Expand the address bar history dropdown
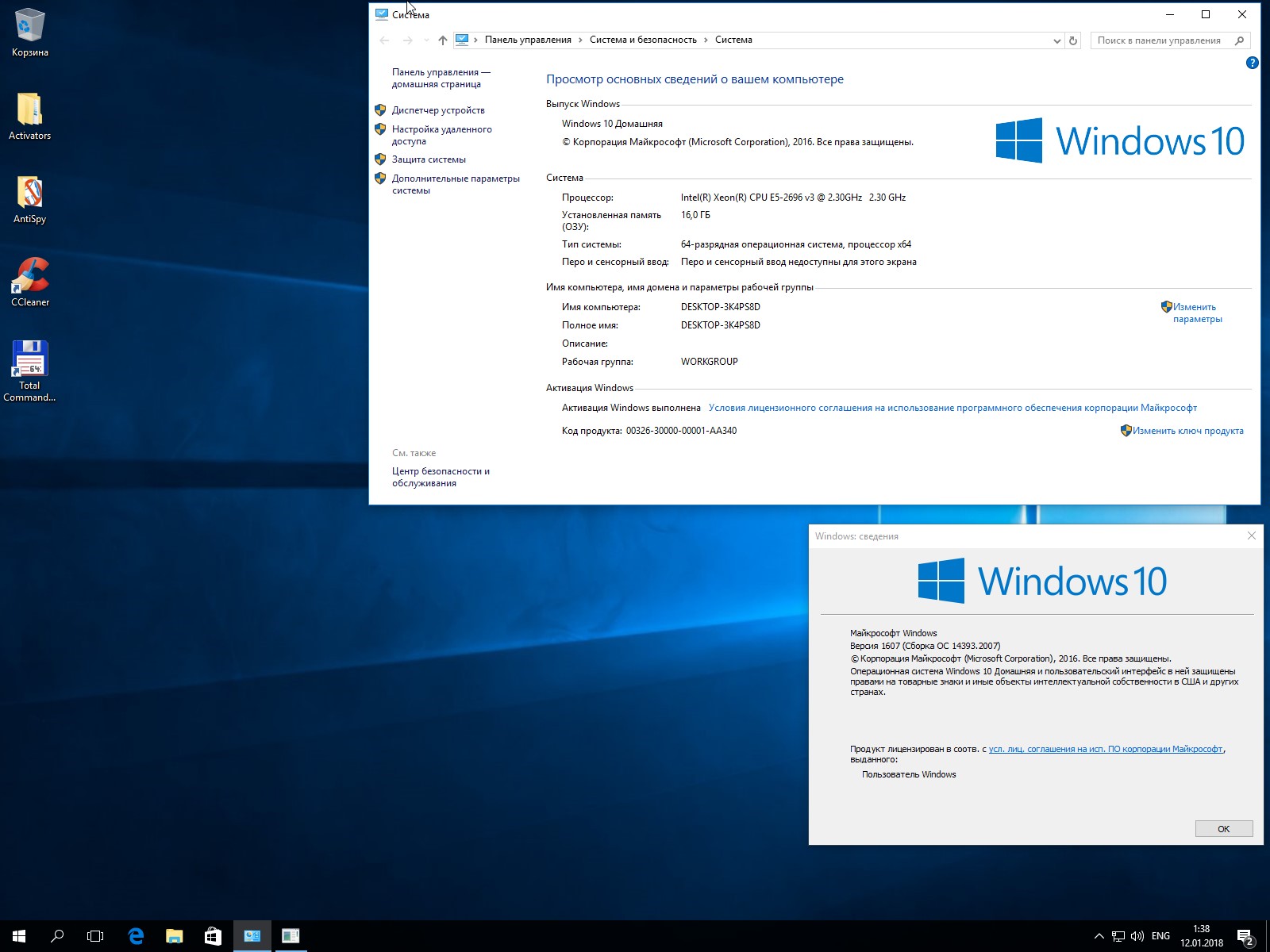 [1056, 40]
